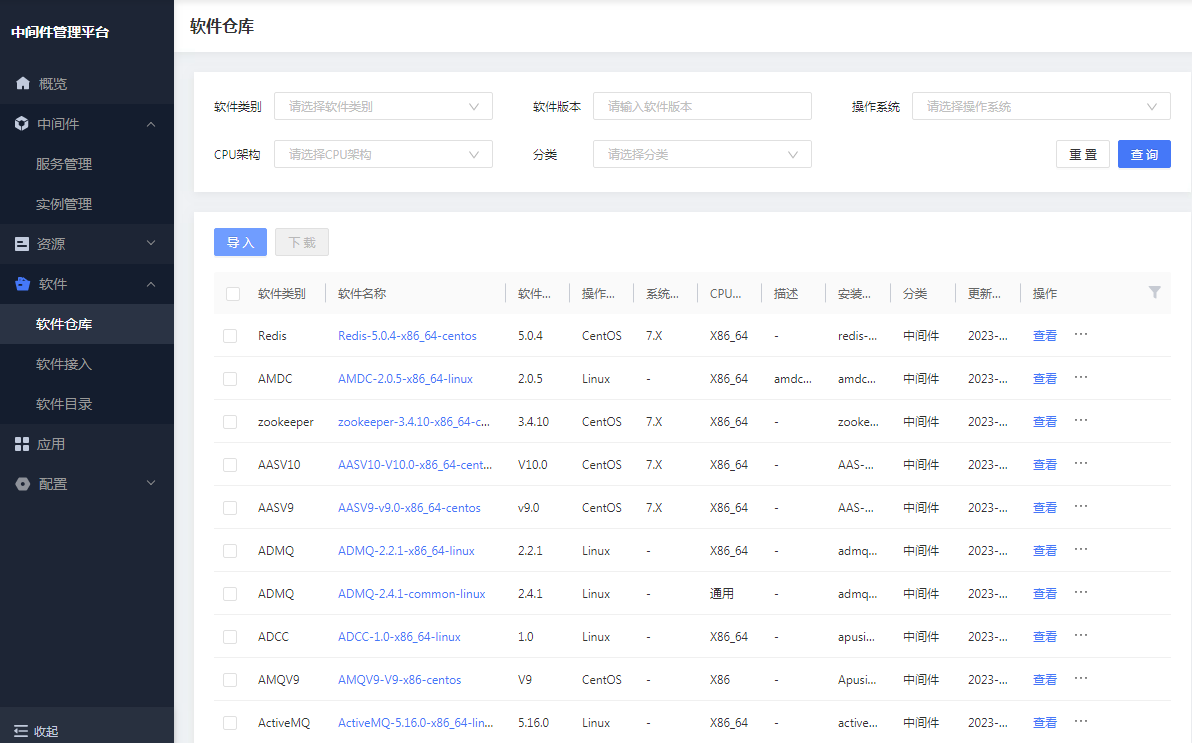Check the zookeeper row checkbox
Image resolution: width=1192 pixels, height=743 pixels.
(230, 422)
